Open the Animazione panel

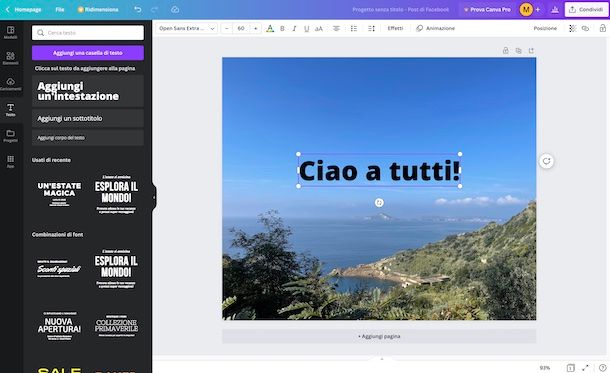point(435,28)
